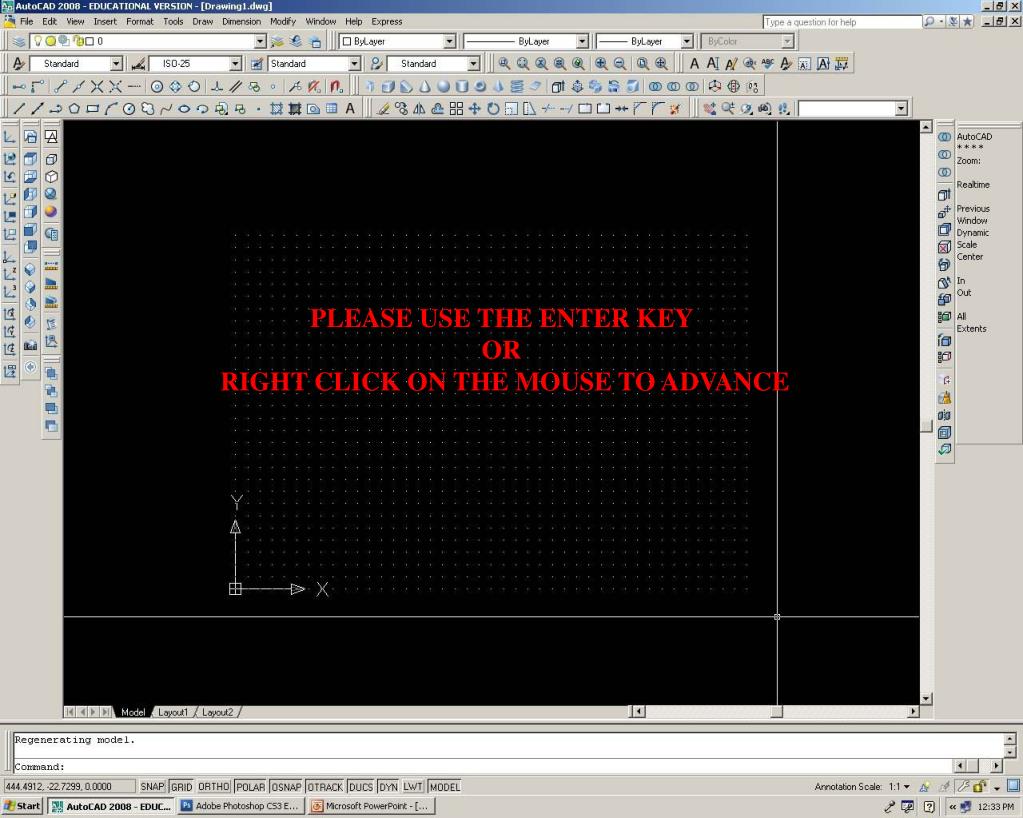Viewport: 1023px width, 818px height.
Task: Toggle GRID display in status bar
Action: 181,787
